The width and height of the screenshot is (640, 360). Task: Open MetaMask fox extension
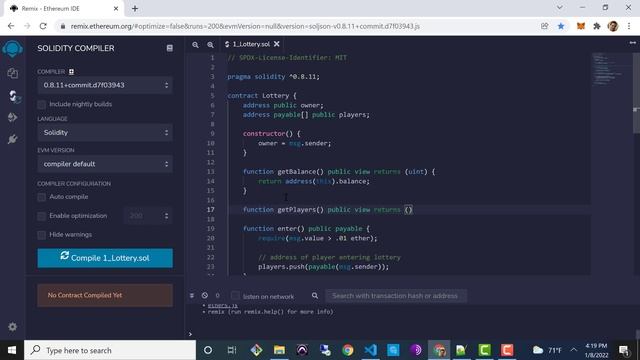[x=580, y=26]
